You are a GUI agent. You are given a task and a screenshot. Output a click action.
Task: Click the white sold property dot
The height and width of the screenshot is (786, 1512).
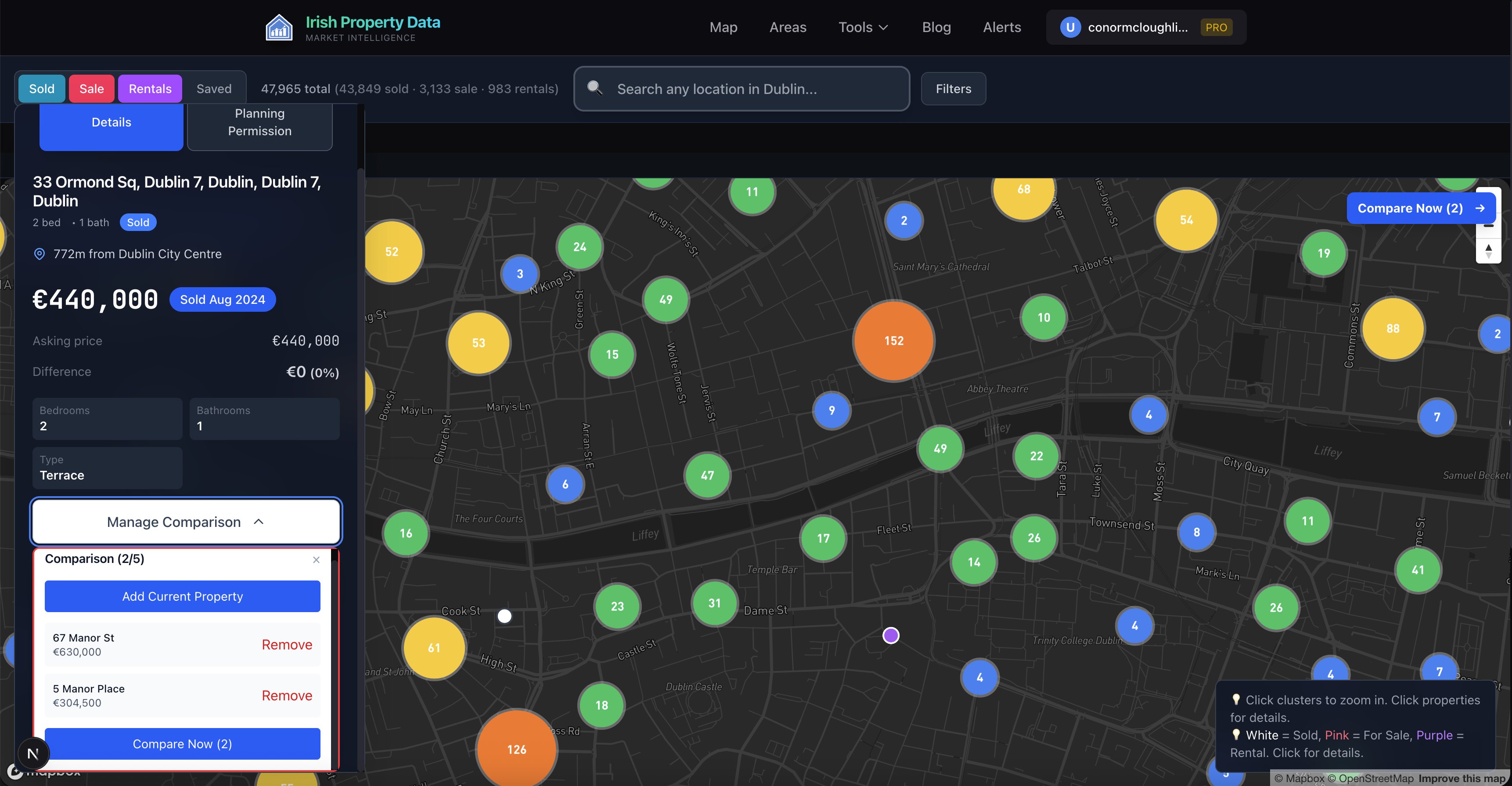(504, 616)
